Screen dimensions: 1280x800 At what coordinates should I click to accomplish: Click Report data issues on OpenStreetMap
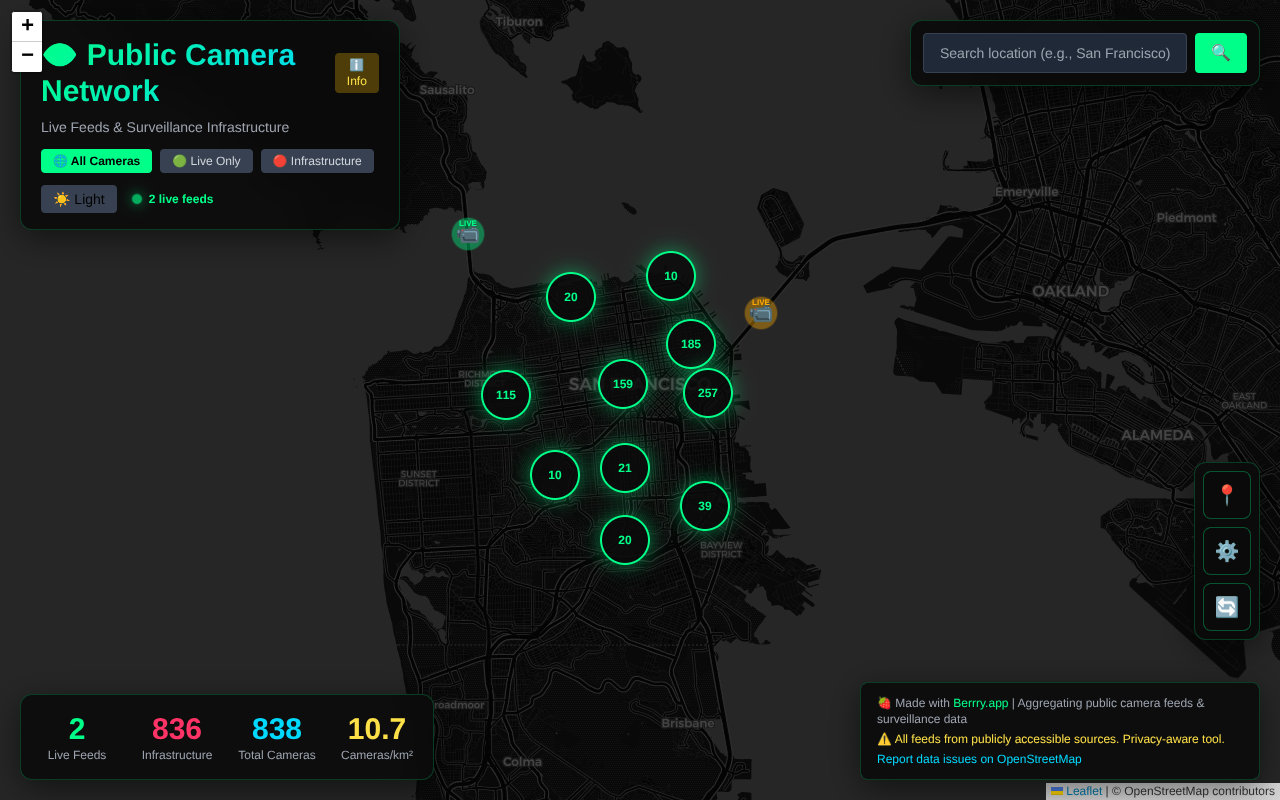coord(979,759)
